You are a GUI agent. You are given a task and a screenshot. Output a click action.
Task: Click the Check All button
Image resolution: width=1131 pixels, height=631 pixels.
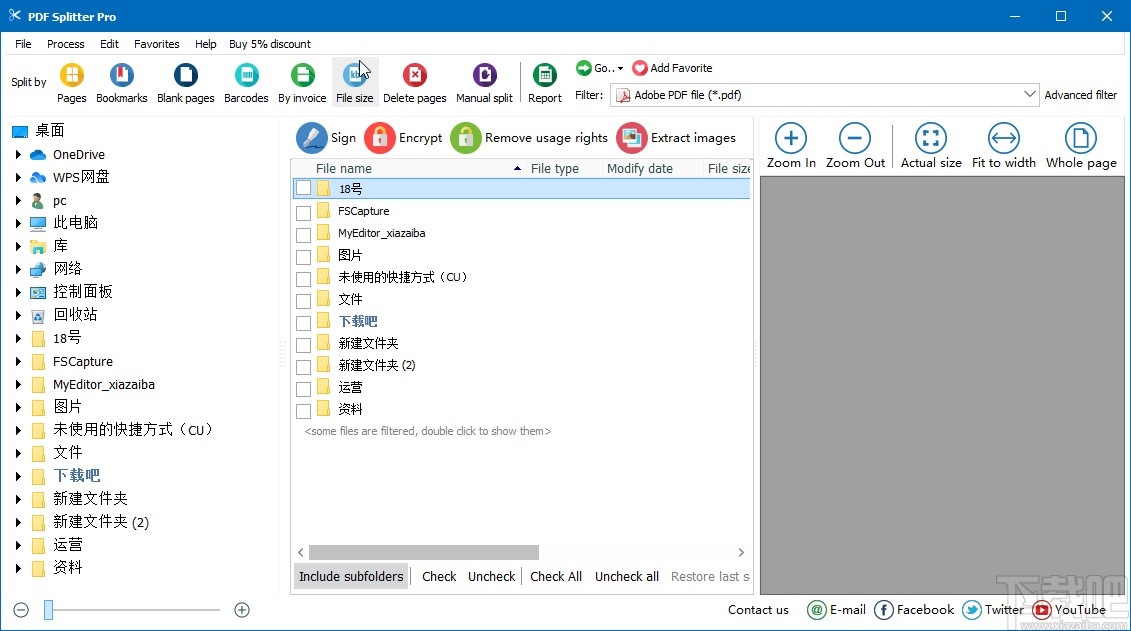pyautogui.click(x=555, y=576)
